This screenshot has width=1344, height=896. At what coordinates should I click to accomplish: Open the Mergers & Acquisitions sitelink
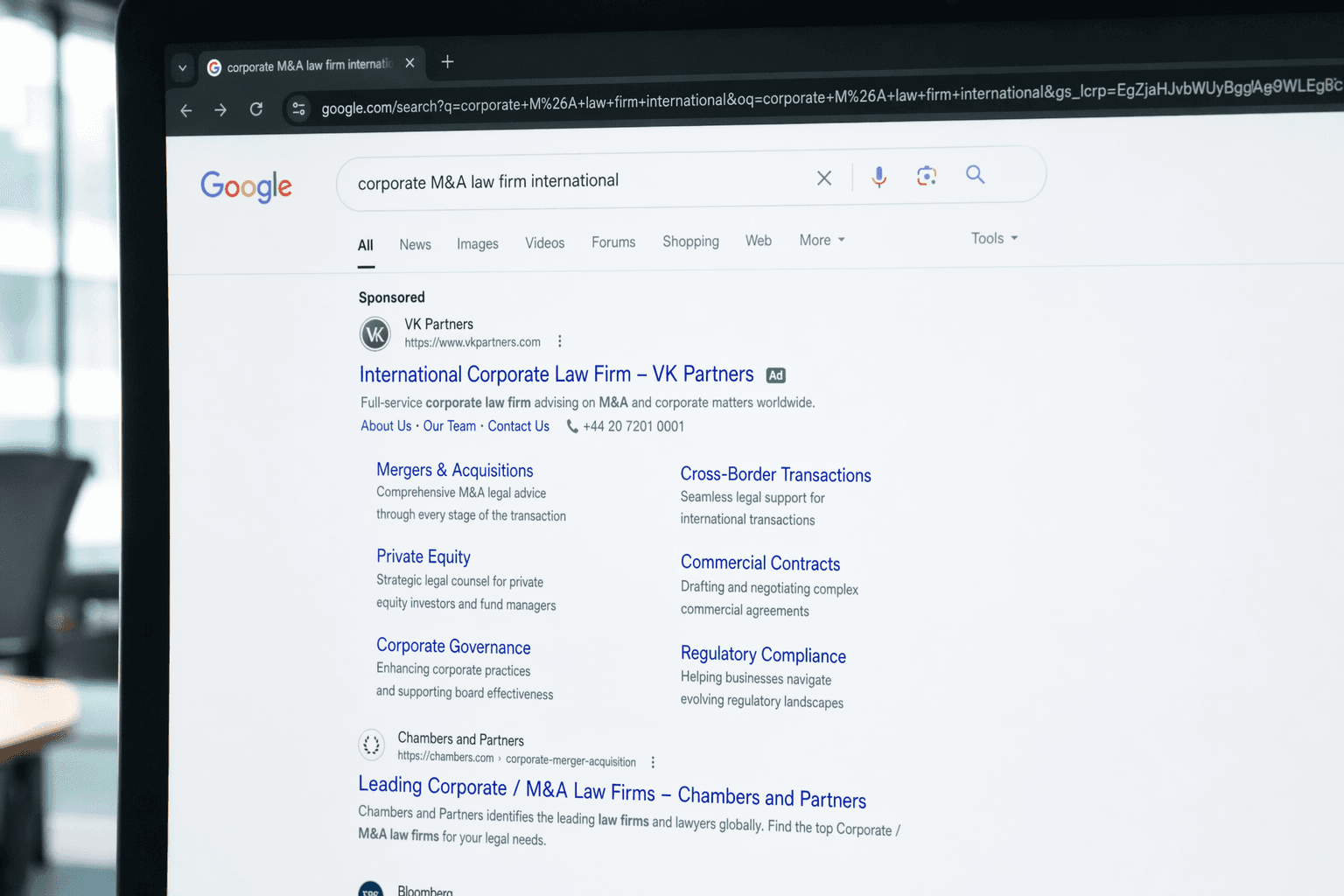coord(454,470)
